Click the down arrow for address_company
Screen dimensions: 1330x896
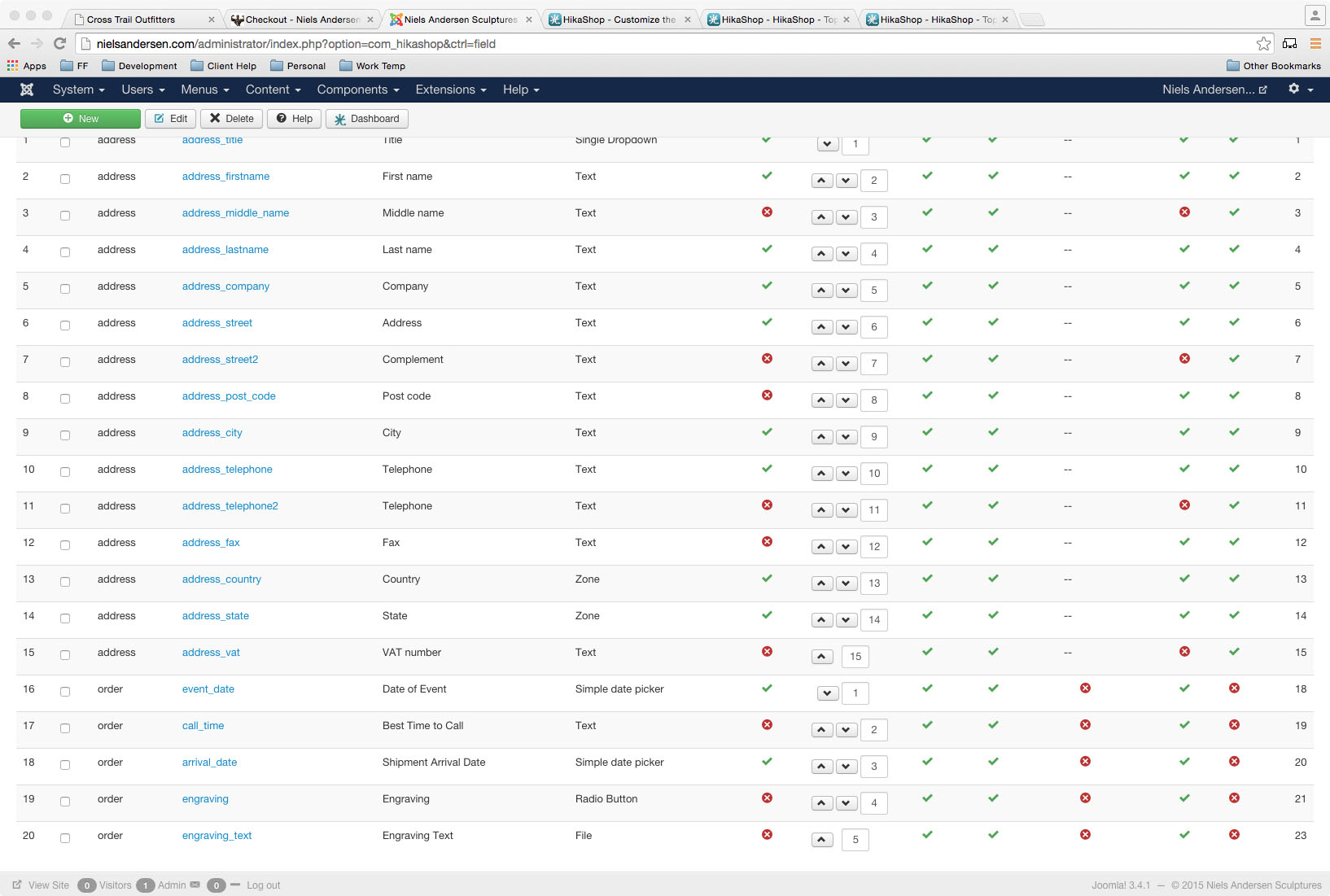pyautogui.click(x=847, y=291)
